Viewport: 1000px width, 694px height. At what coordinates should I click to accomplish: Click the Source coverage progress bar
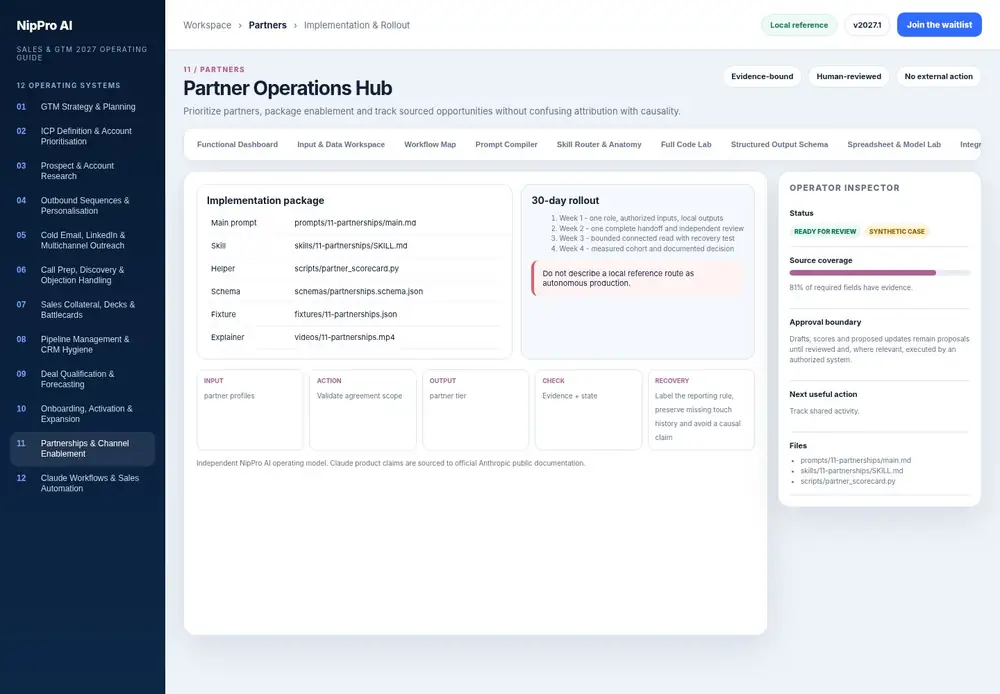(x=879, y=273)
